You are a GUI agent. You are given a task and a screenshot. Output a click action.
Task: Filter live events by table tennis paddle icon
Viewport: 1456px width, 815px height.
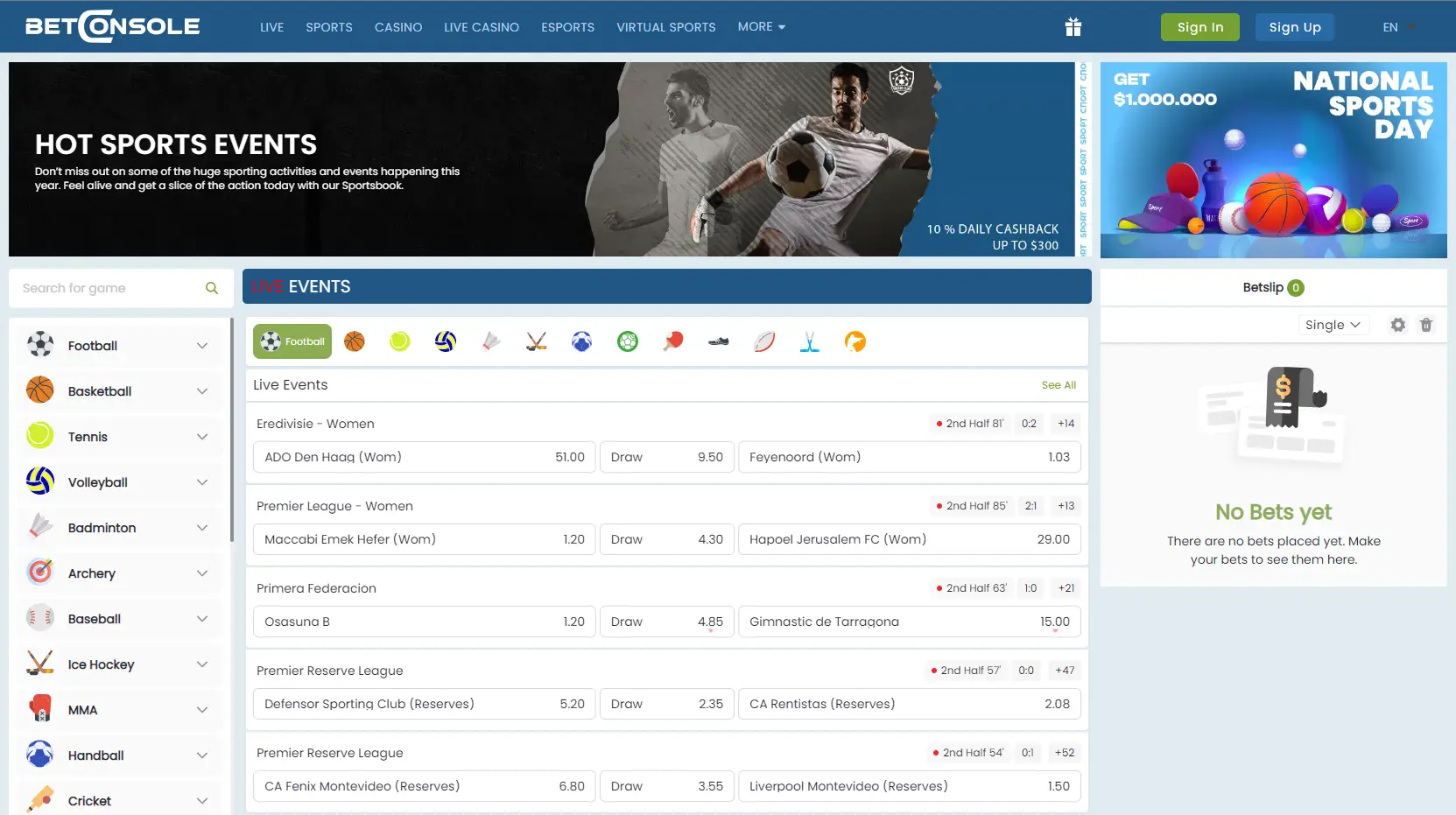[673, 341]
